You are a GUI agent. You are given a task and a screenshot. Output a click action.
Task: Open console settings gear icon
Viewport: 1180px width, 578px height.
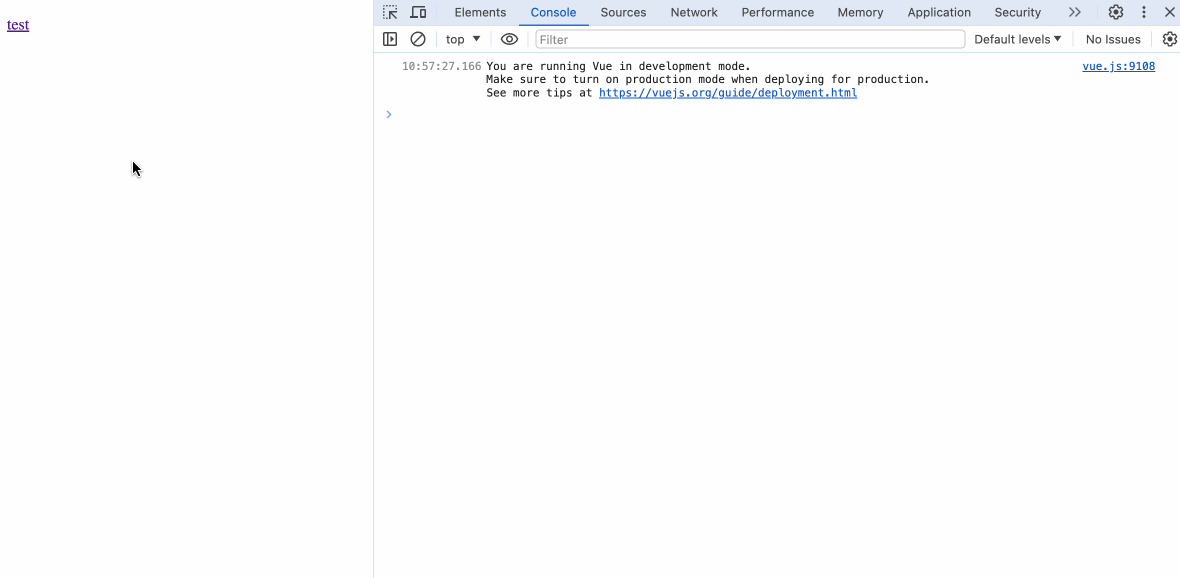[1169, 39]
